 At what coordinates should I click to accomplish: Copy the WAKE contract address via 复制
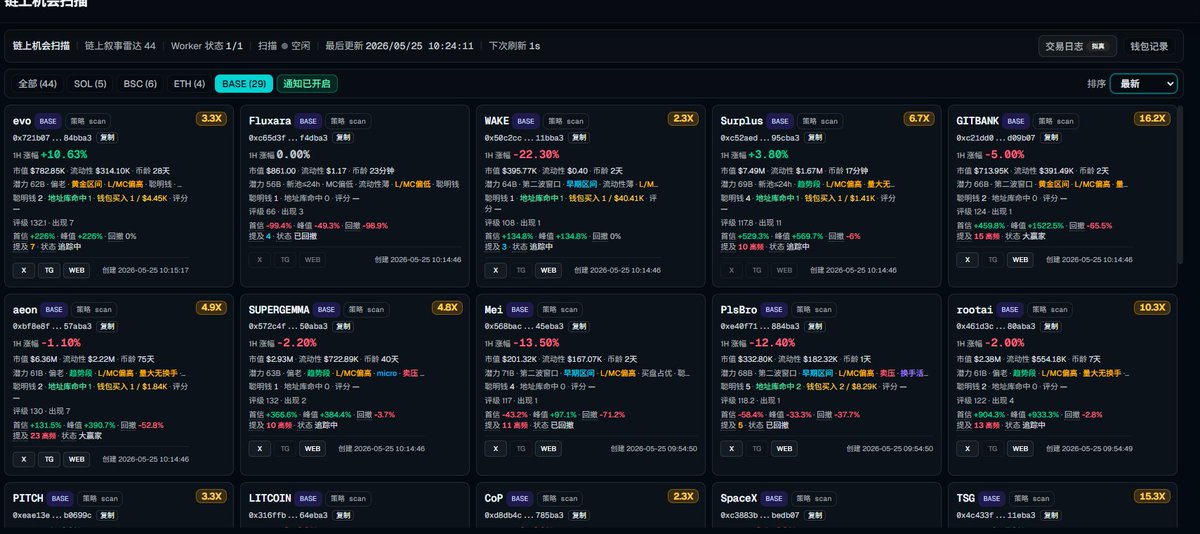pyautogui.click(x=581, y=137)
